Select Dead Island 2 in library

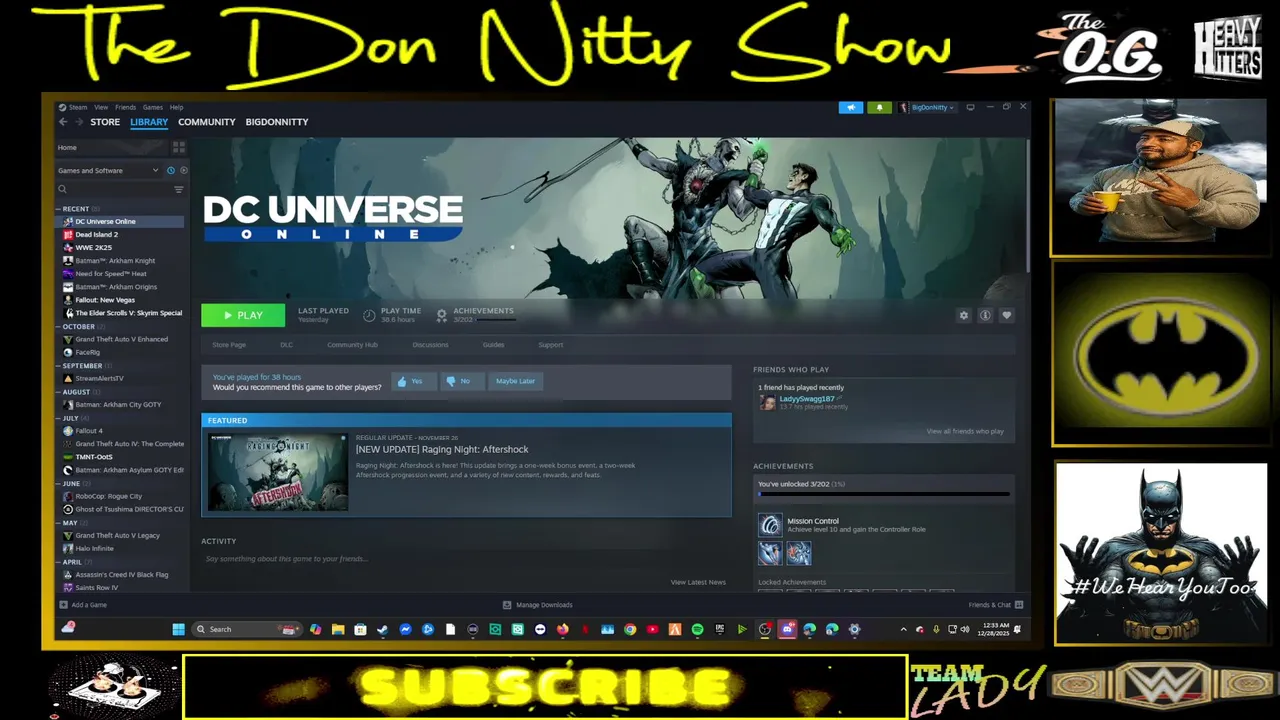pyautogui.click(x=96, y=234)
